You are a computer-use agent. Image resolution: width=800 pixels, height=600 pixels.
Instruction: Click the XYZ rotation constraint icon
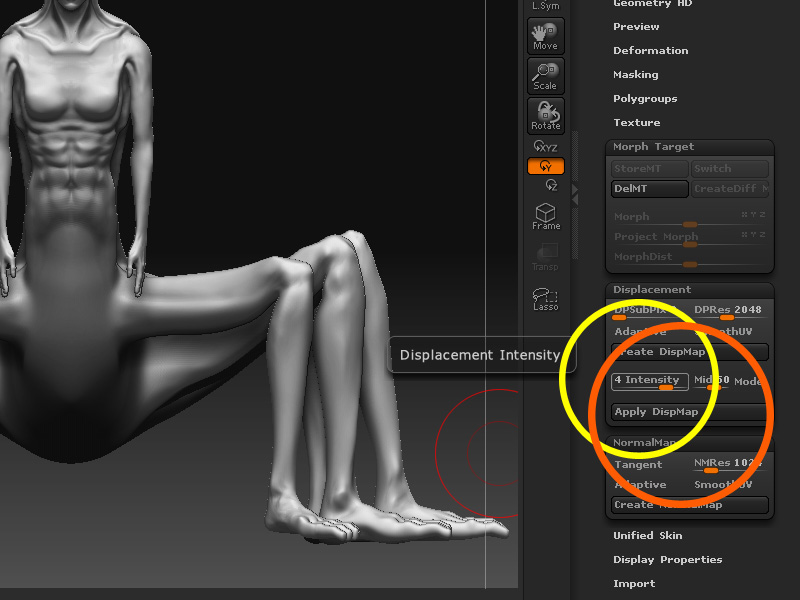[x=545, y=145]
